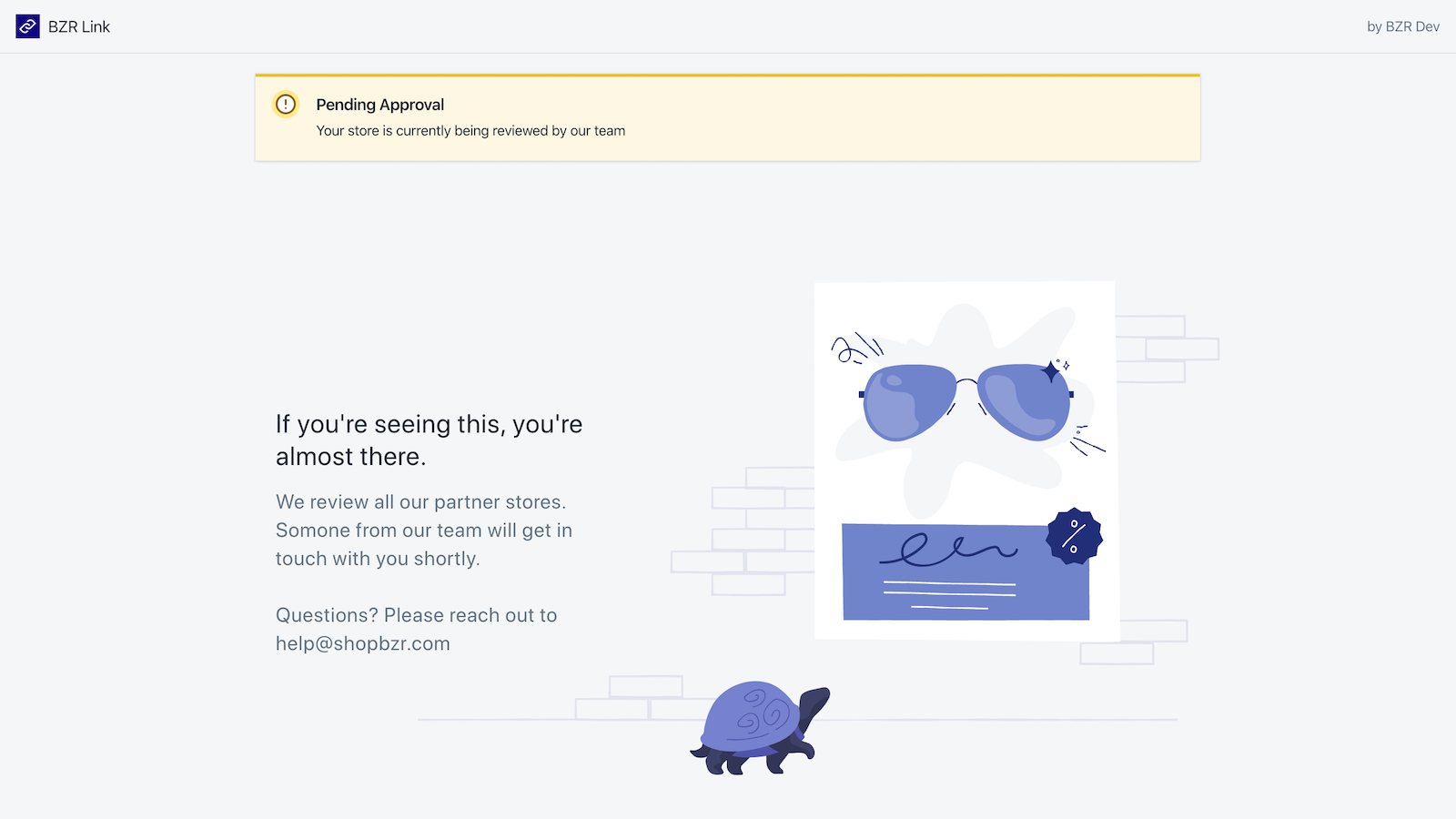This screenshot has height=819, width=1456.
Task: Click the almost there headline
Action: (430, 440)
